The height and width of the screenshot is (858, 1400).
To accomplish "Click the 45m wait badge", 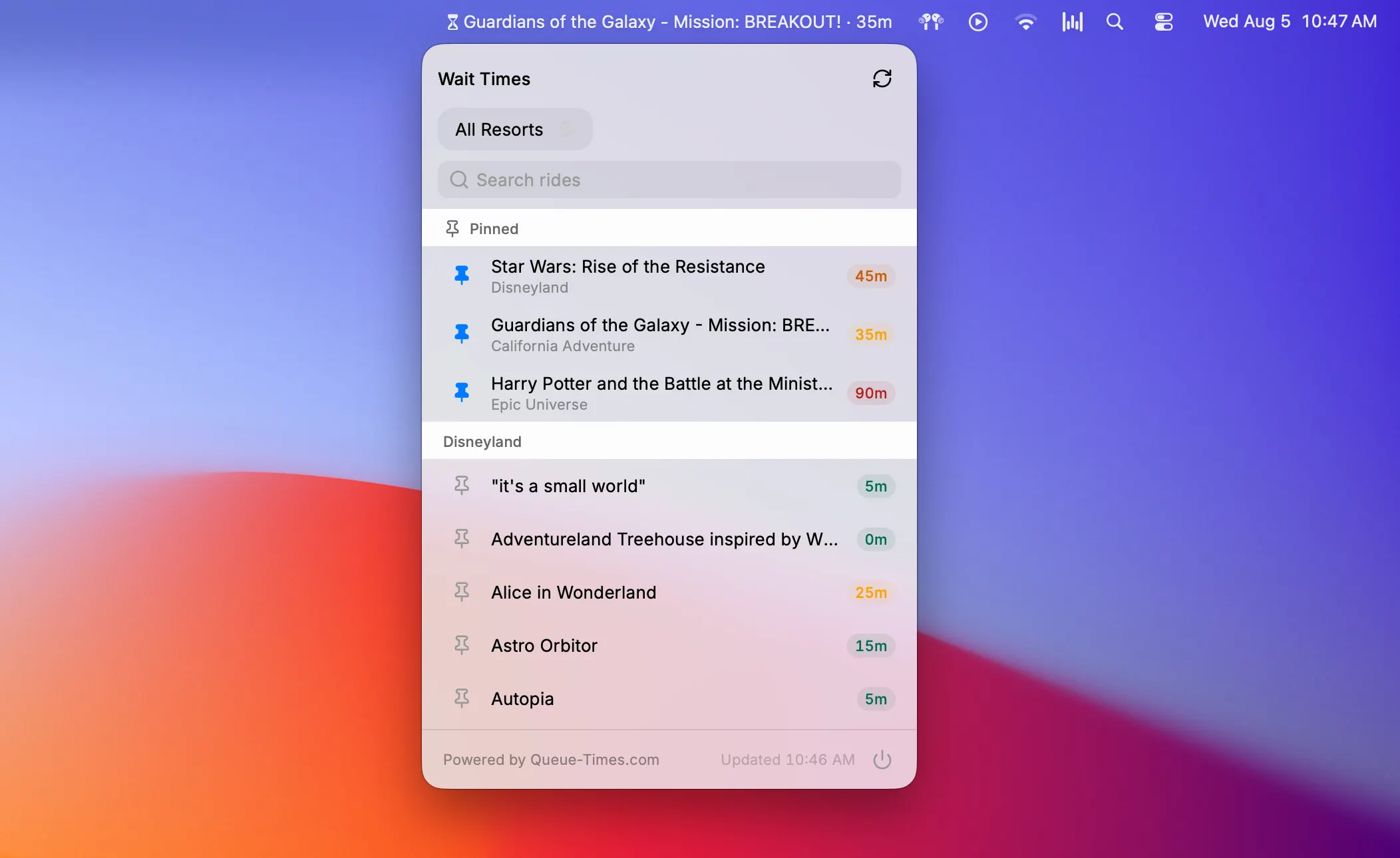I will click(x=870, y=276).
